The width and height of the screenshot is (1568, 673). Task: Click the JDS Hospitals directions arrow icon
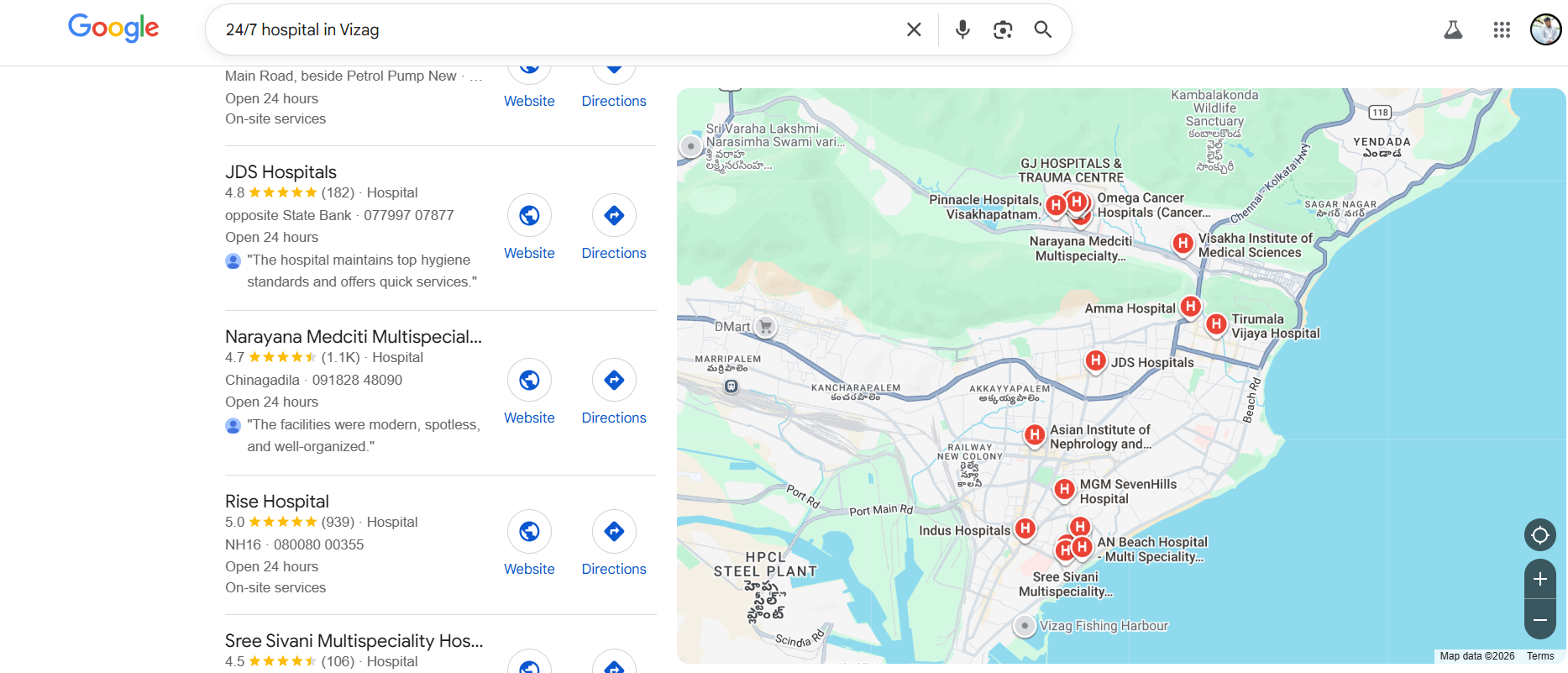(x=614, y=216)
